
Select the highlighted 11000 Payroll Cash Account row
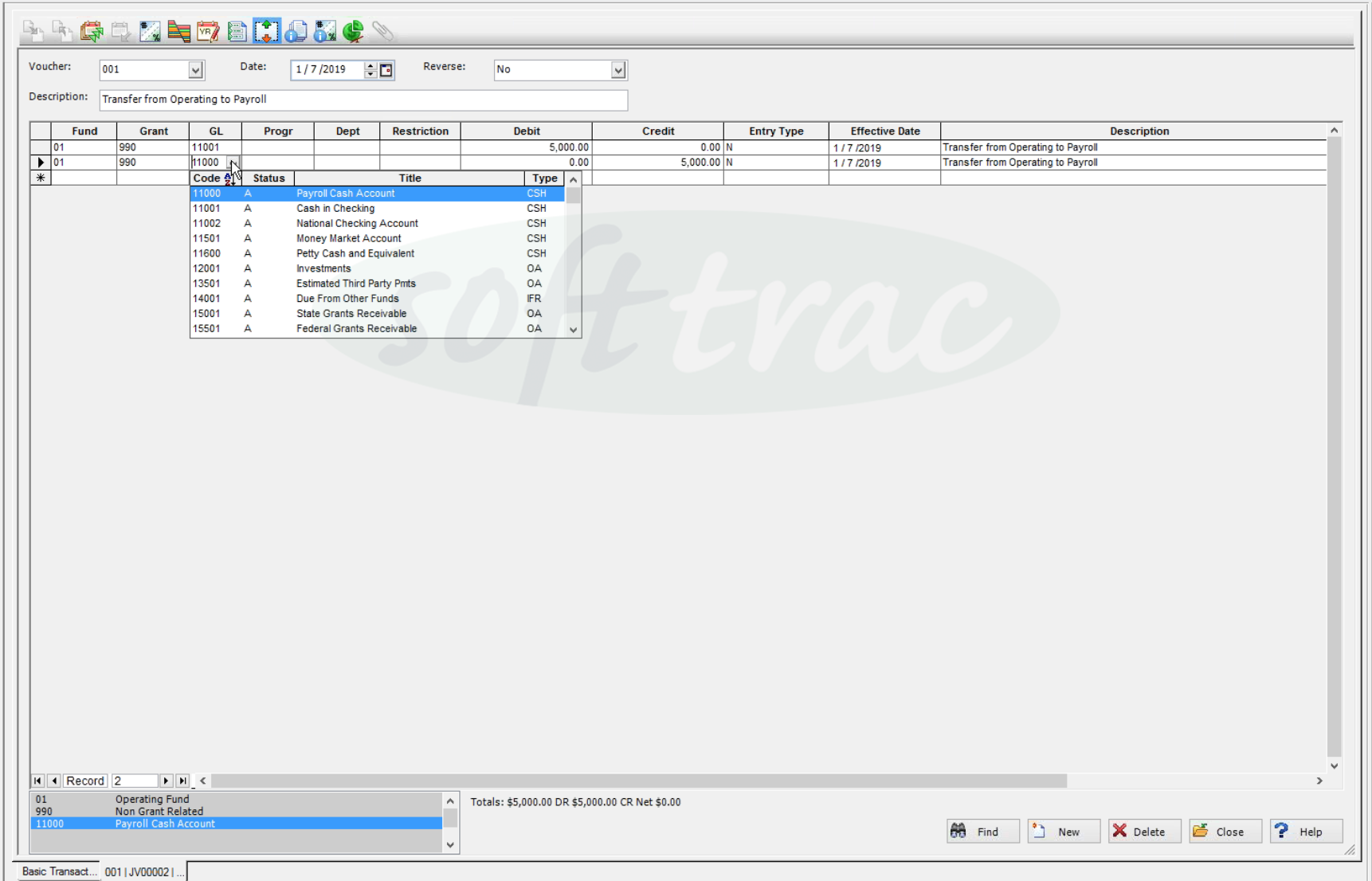378,194
